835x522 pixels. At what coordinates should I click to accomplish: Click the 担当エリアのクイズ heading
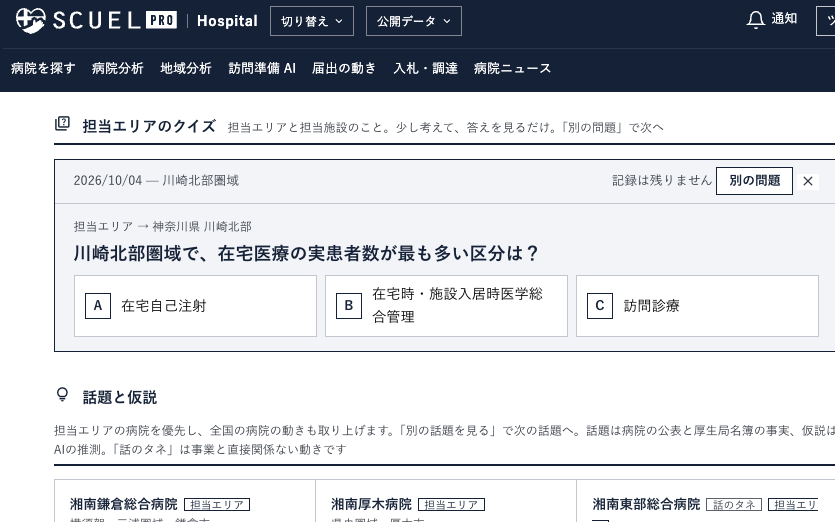(x=149, y=126)
